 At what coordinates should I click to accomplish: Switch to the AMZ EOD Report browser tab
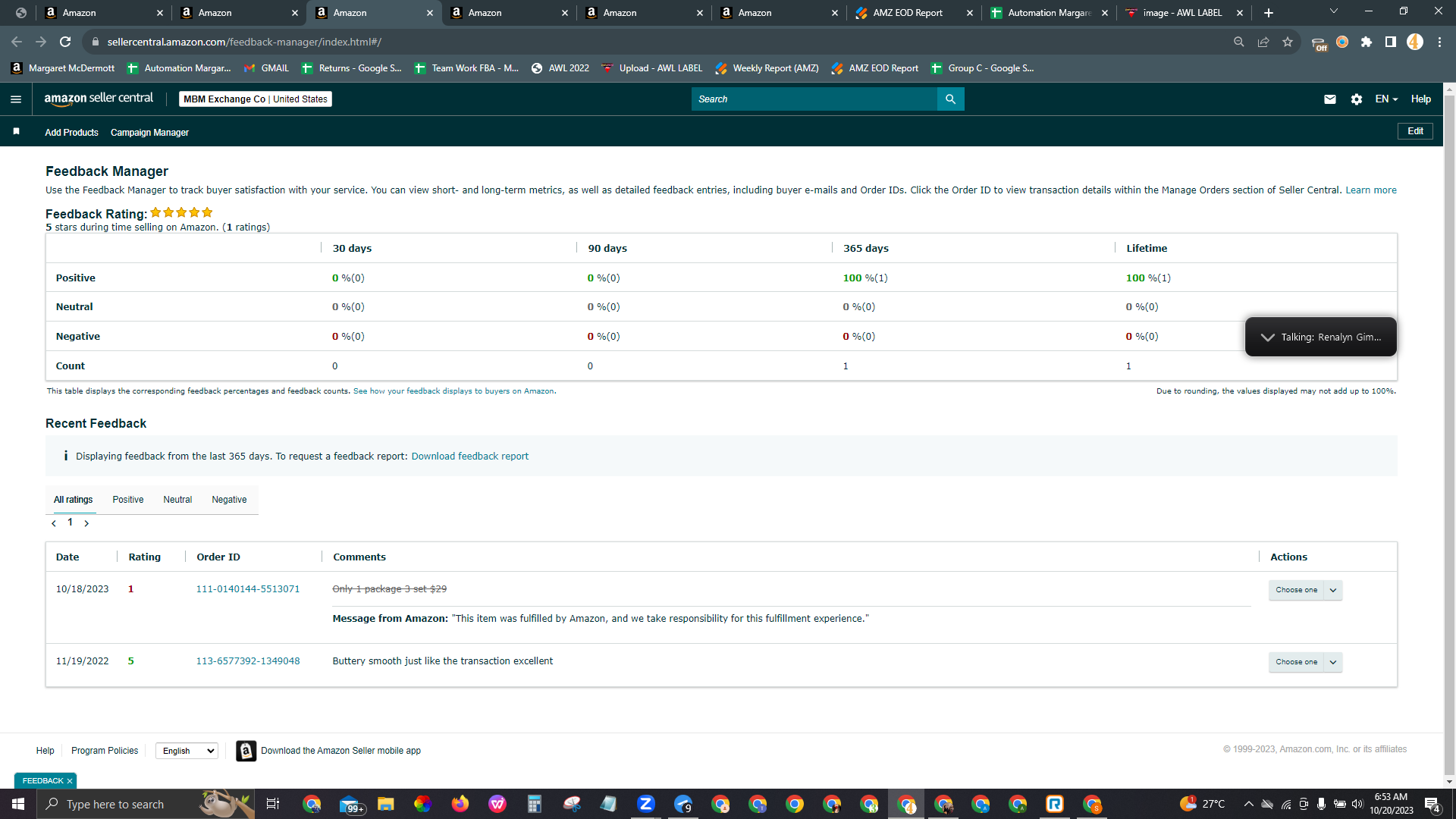point(914,13)
